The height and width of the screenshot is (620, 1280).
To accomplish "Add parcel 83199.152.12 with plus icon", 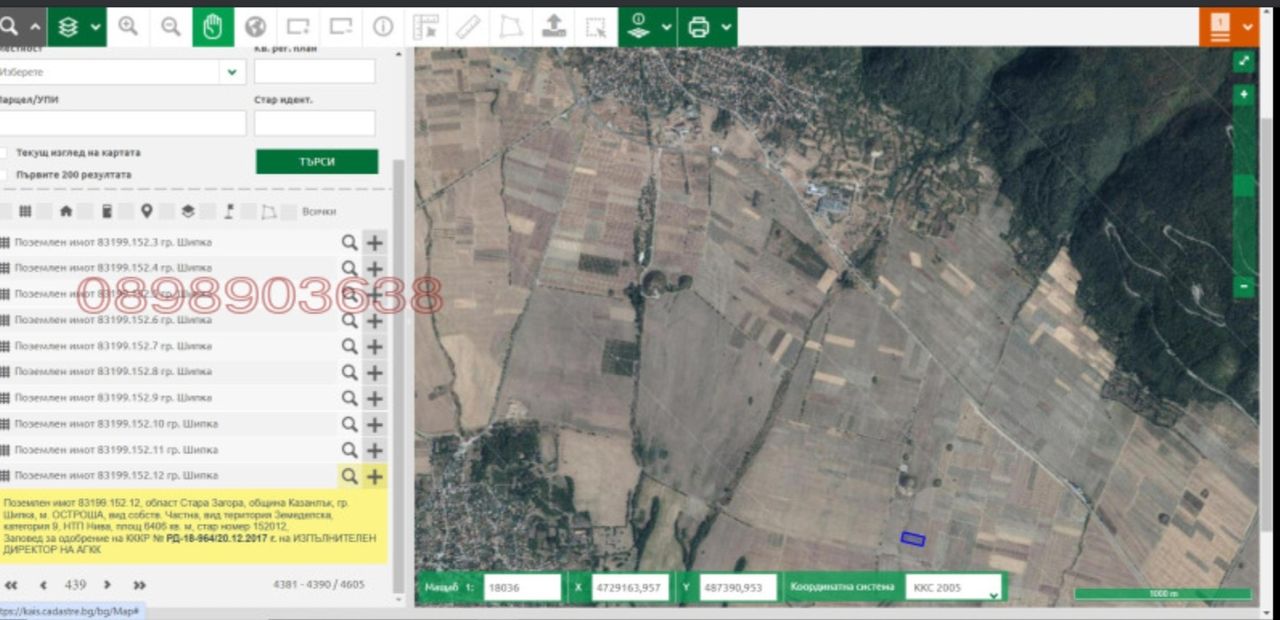I will click(374, 476).
